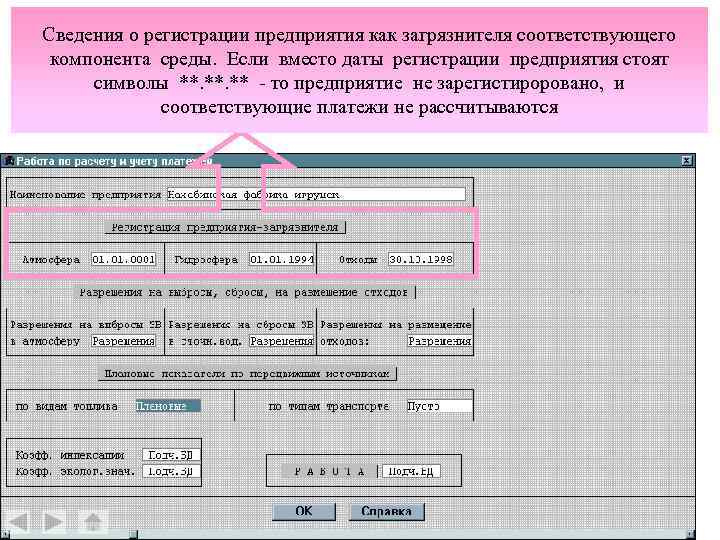Click Регистрация предприятия-загрязнителя heading
This screenshot has height=540, width=720.
pos(225,227)
